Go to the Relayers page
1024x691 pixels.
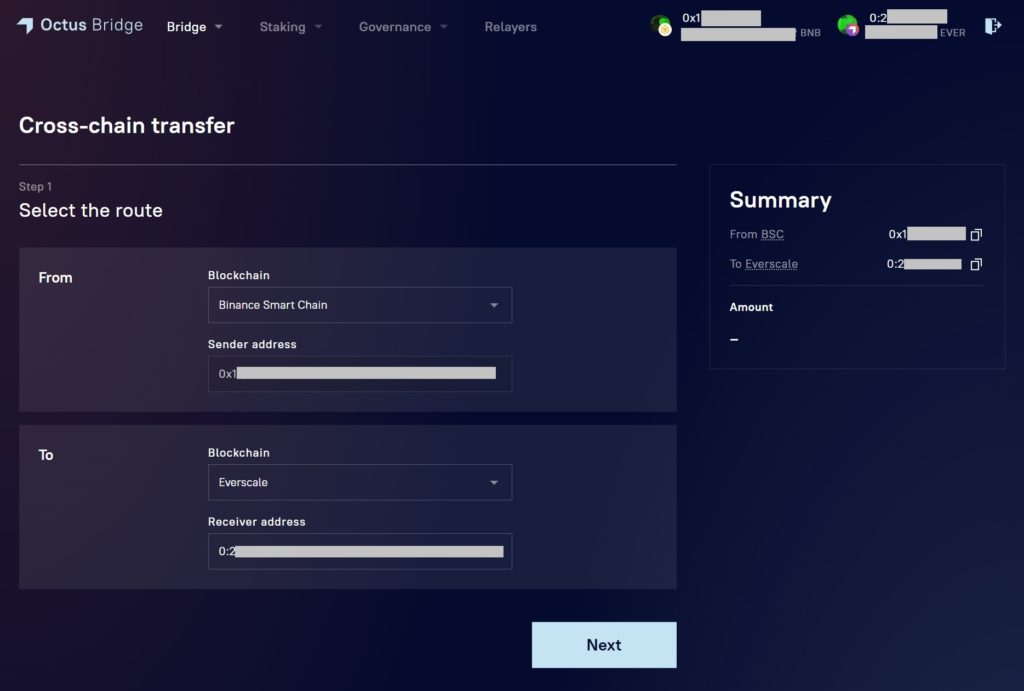click(x=510, y=27)
